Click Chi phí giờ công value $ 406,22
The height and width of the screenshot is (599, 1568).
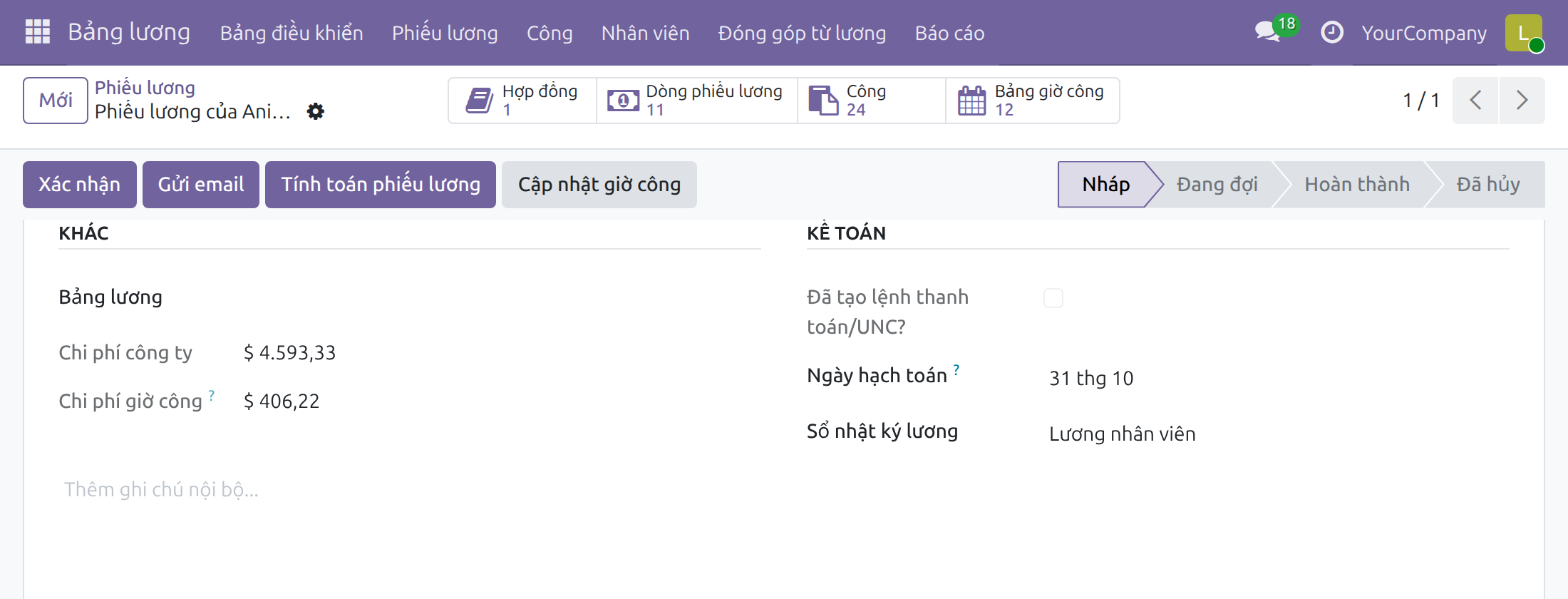[282, 401]
